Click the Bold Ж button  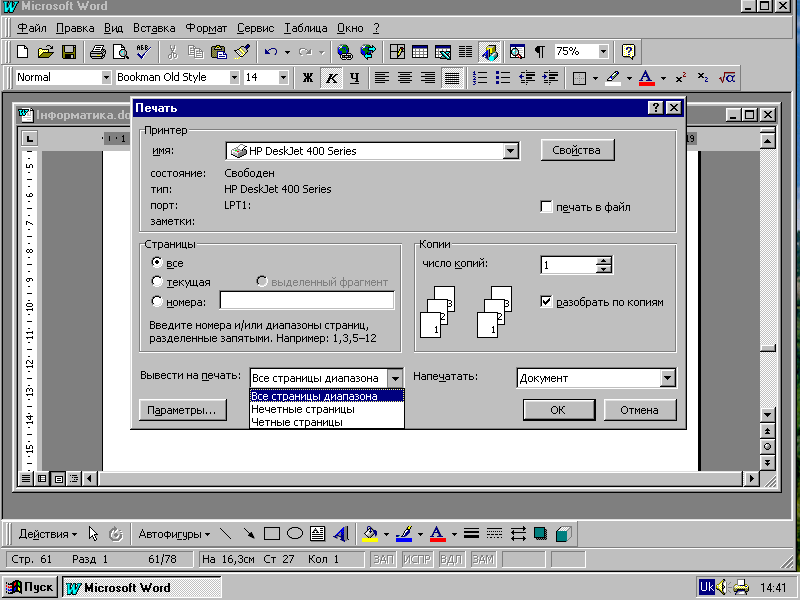(308, 78)
